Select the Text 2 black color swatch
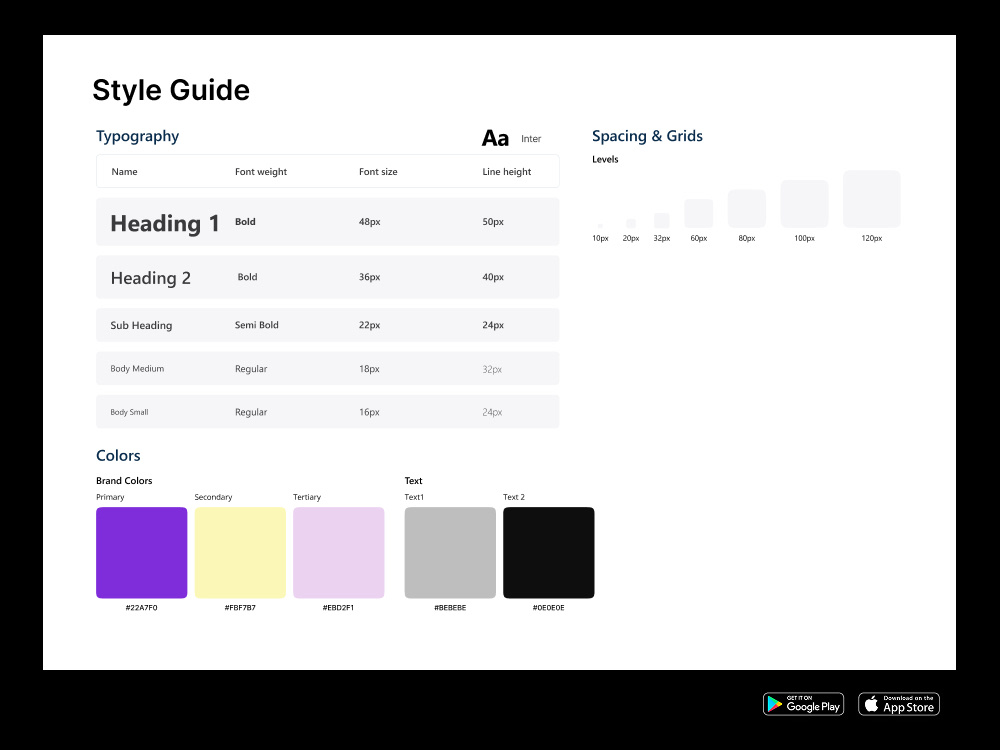The image size is (1000, 750). pyautogui.click(x=548, y=552)
